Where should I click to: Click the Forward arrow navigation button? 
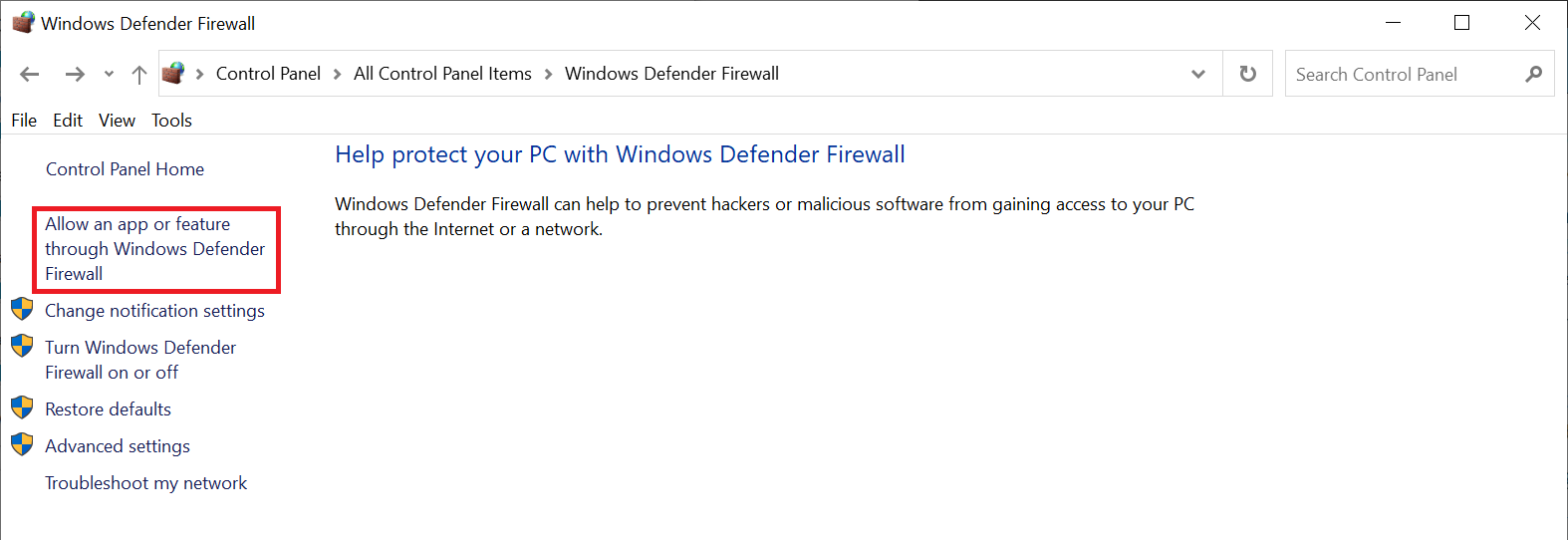[75, 74]
